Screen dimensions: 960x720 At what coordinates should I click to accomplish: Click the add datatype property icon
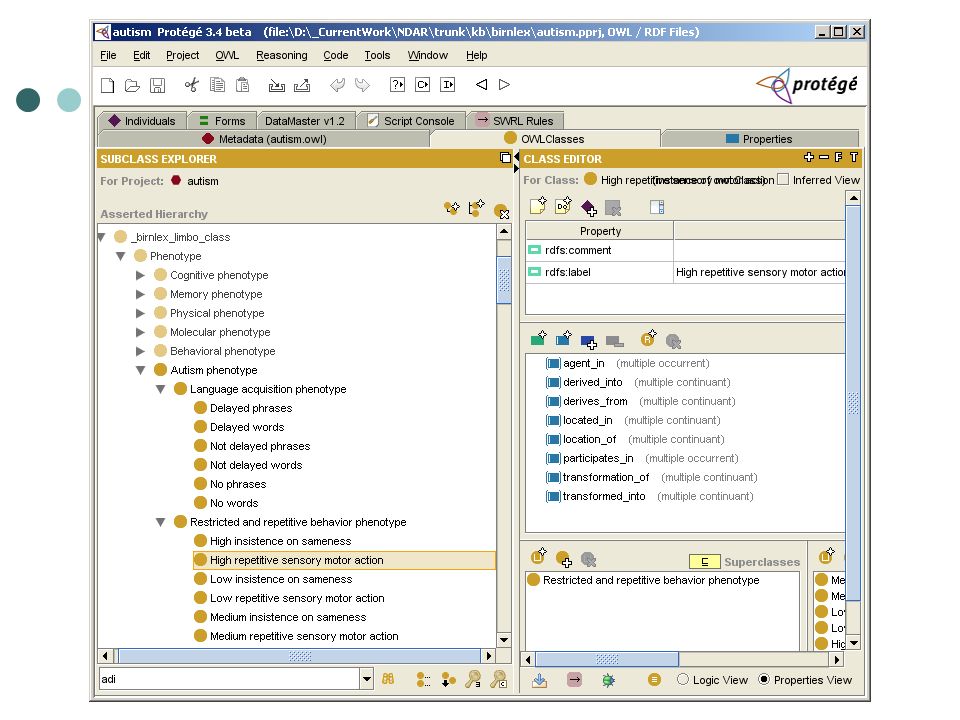(538, 337)
